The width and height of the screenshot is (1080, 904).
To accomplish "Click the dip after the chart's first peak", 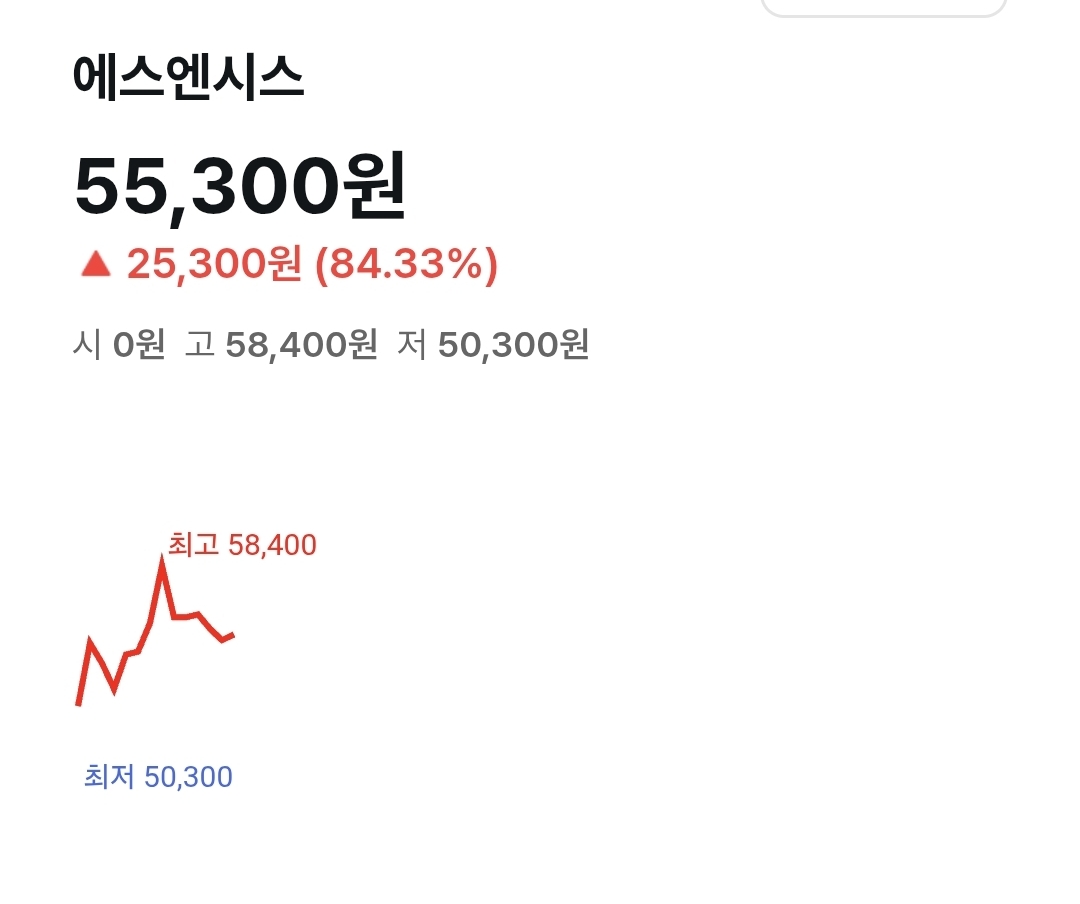I will coord(113,690).
